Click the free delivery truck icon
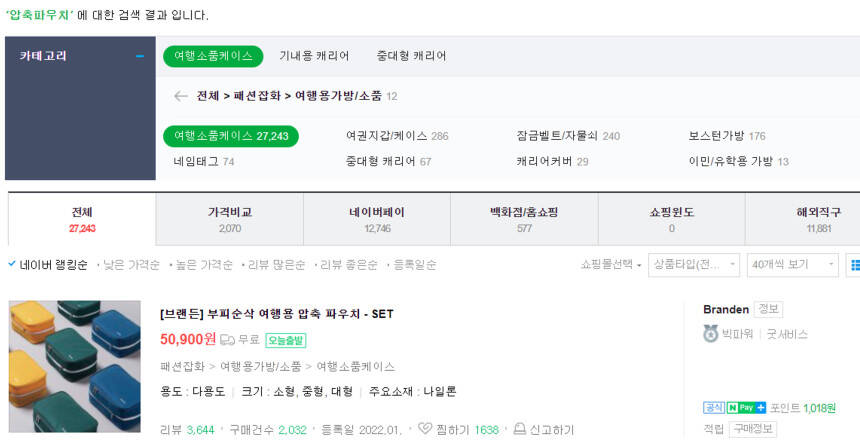The height and width of the screenshot is (442, 860). (x=227, y=340)
